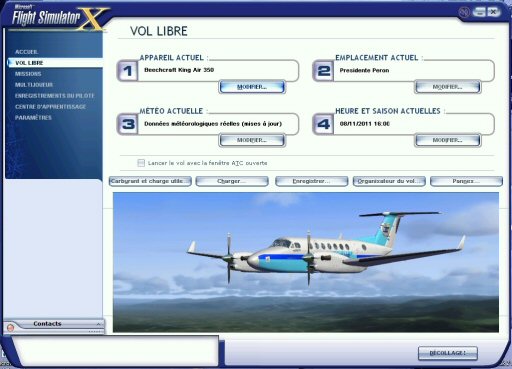The height and width of the screenshot is (369, 512).
Task: Open Modifier for time and season
Action: [448, 140]
